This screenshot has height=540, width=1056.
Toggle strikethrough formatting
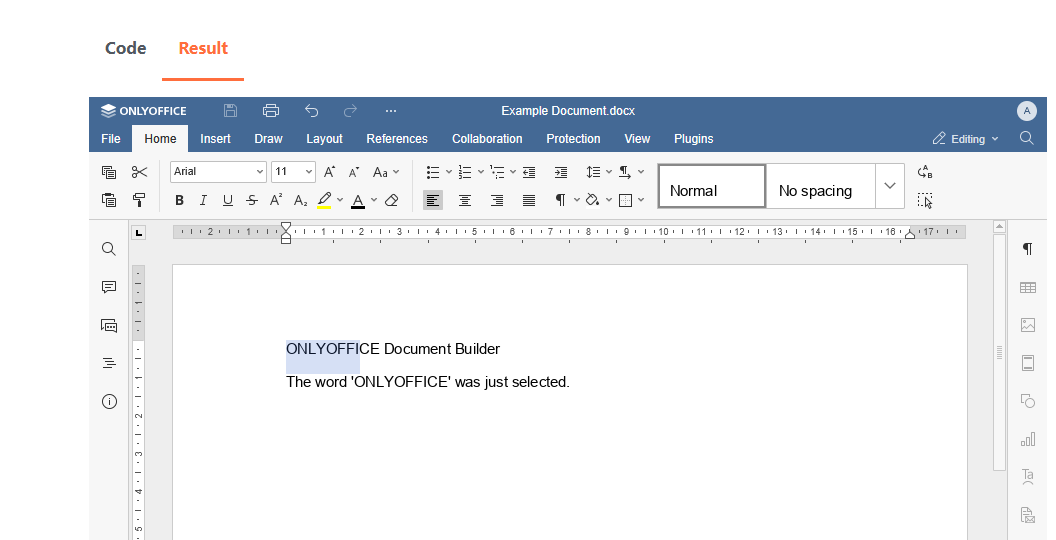pyautogui.click(x=252, y=200)
